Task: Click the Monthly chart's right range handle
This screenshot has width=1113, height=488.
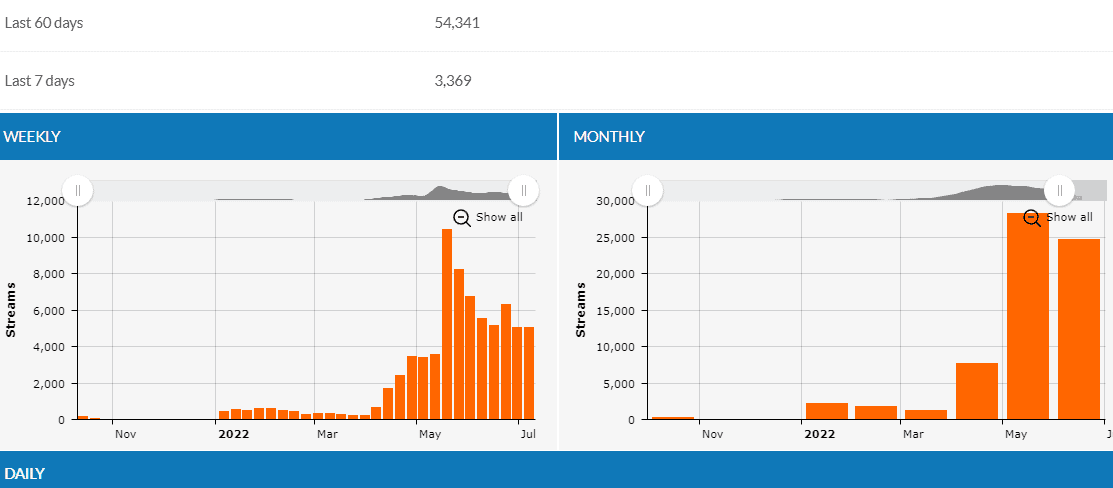Action: pyautogui.click(x=1059, y=190)
